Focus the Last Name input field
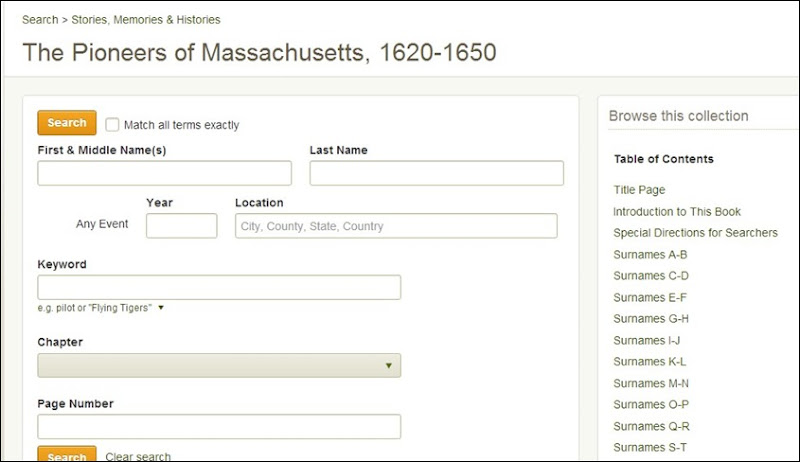The image size is (800, 462). pyautogui.click(x=437, y=173)
